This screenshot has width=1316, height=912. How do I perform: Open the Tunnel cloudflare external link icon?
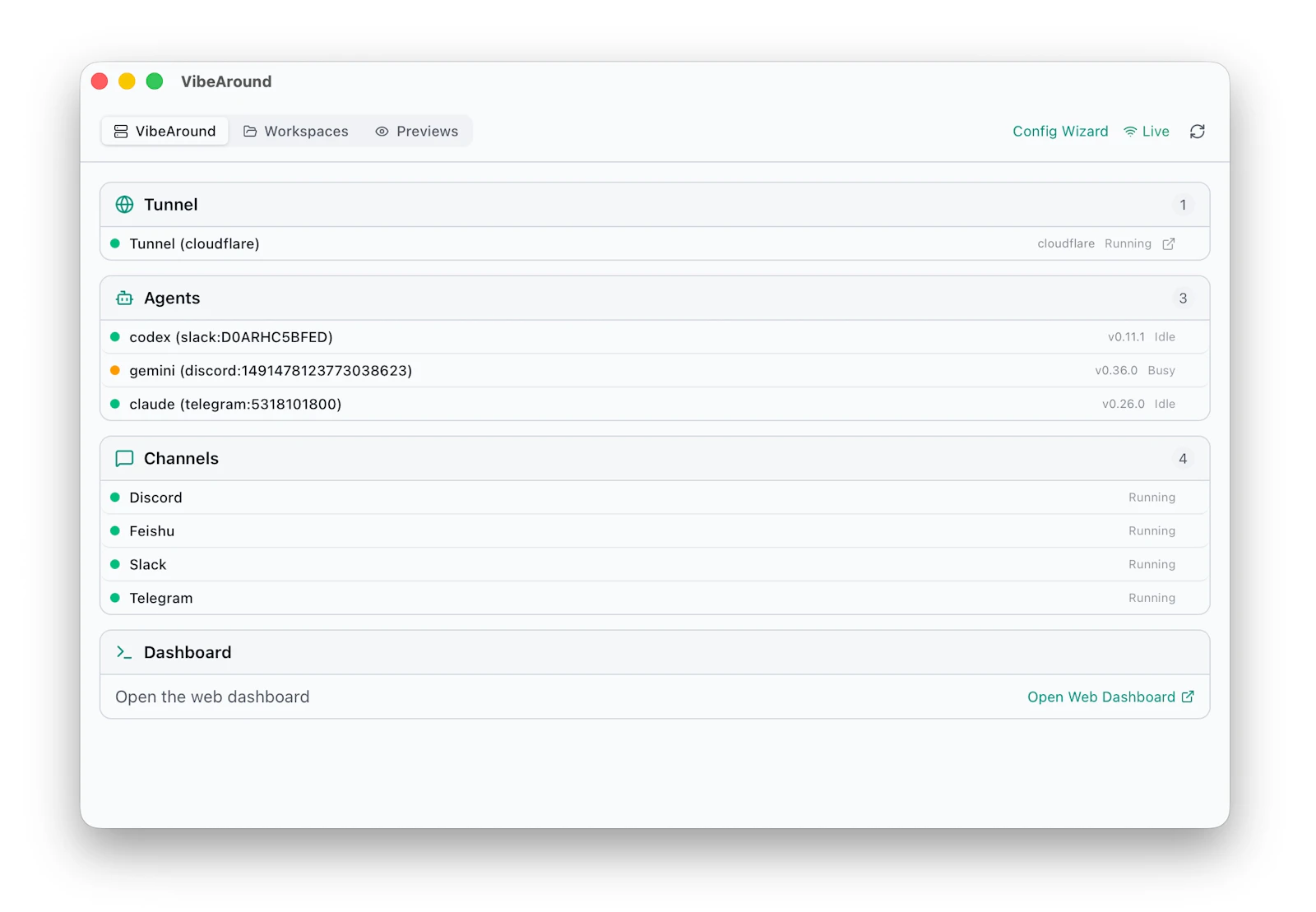(1168, 243)
